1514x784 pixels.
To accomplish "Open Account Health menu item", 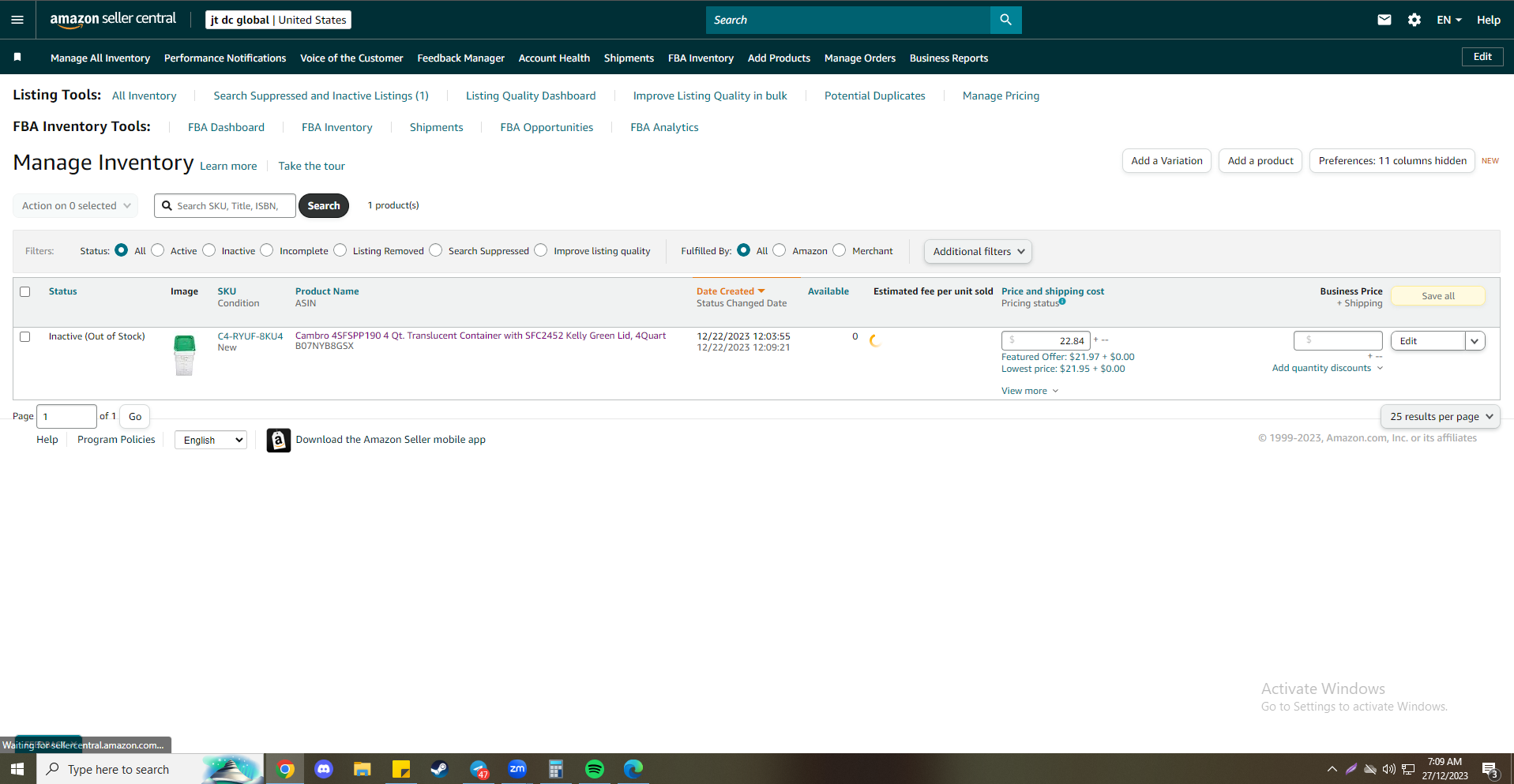I will tap(554, 58).
